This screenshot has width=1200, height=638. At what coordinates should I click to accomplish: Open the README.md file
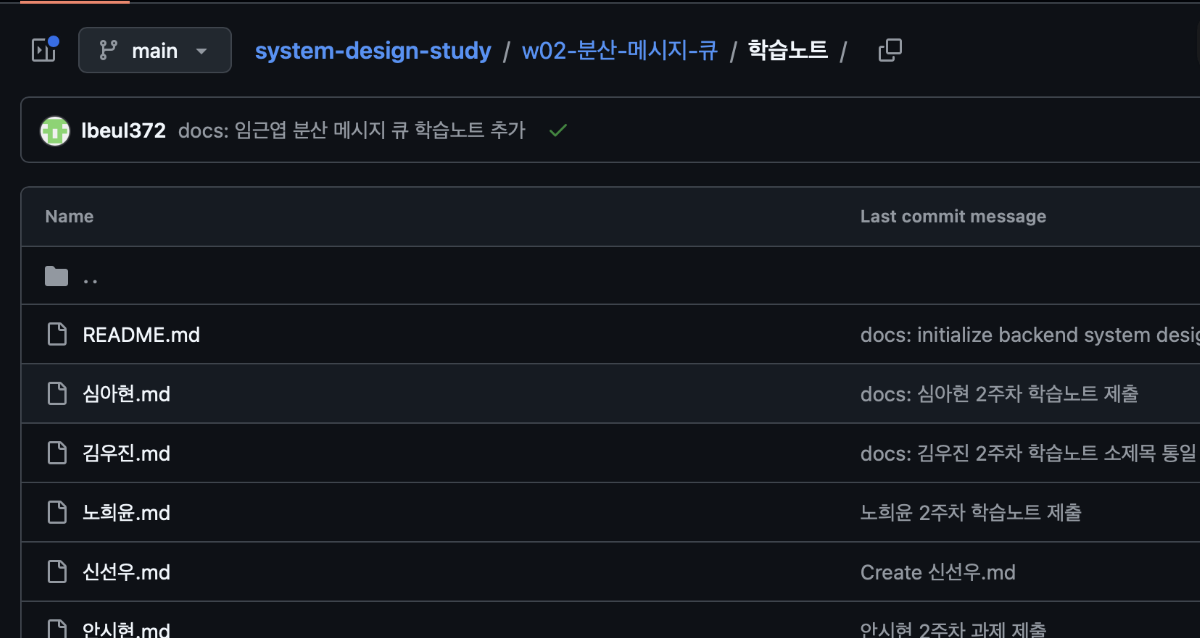[141, 335]
